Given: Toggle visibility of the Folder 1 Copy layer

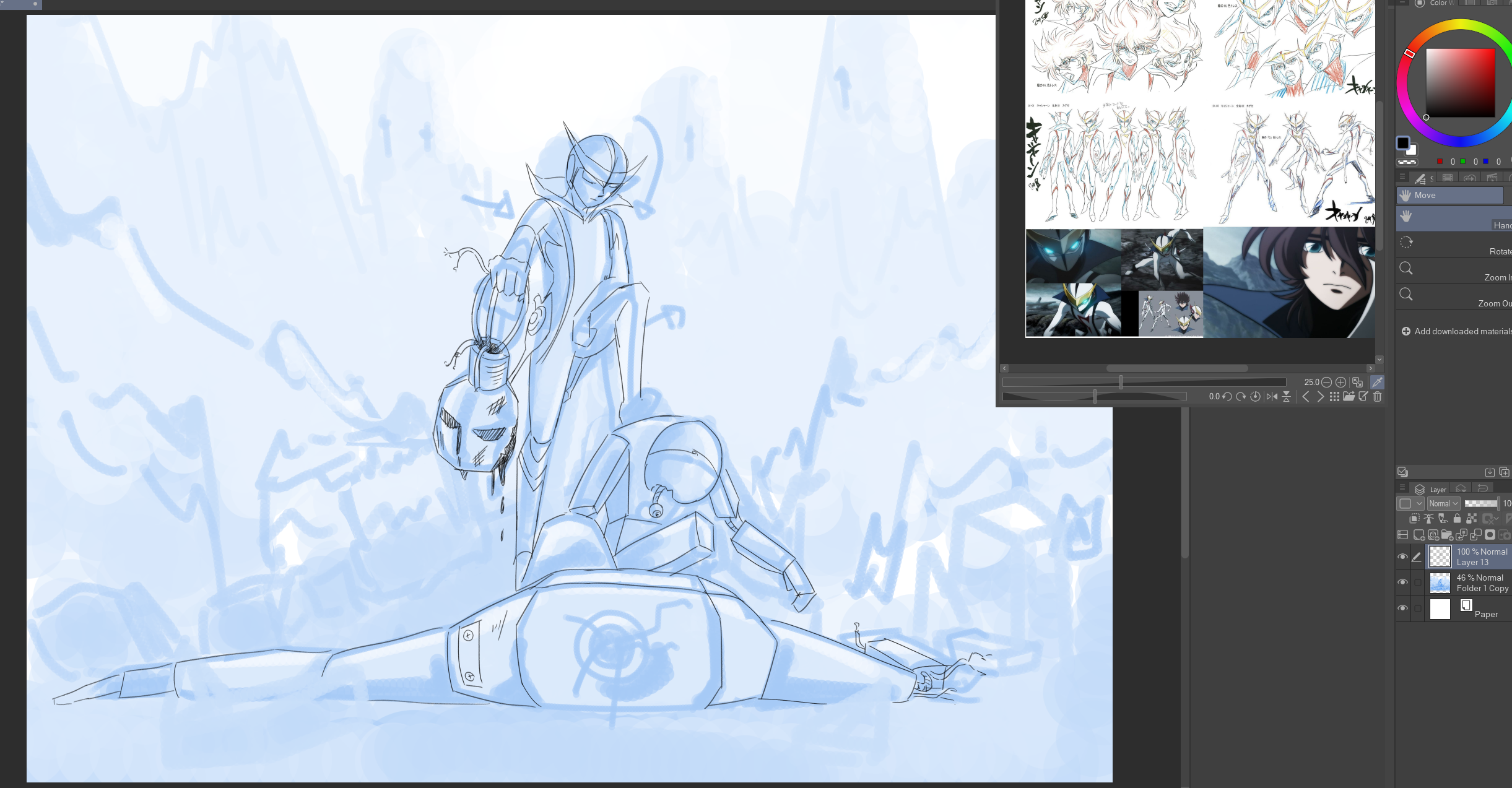Looking at the screenshot, I should tap(1402, 582).
